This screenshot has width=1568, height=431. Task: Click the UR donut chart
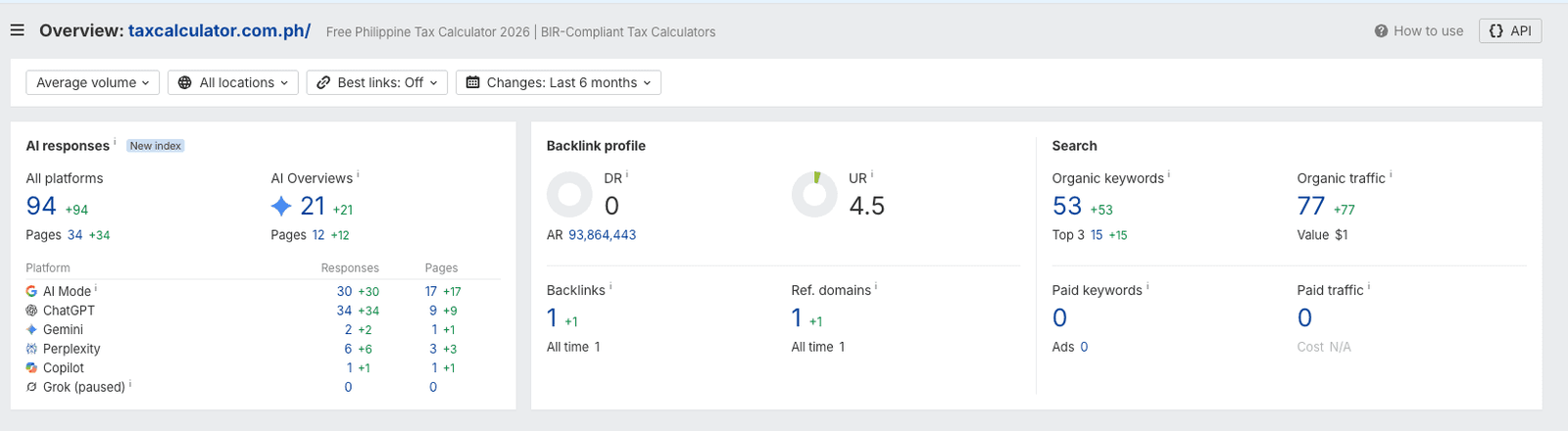point(814,195)
